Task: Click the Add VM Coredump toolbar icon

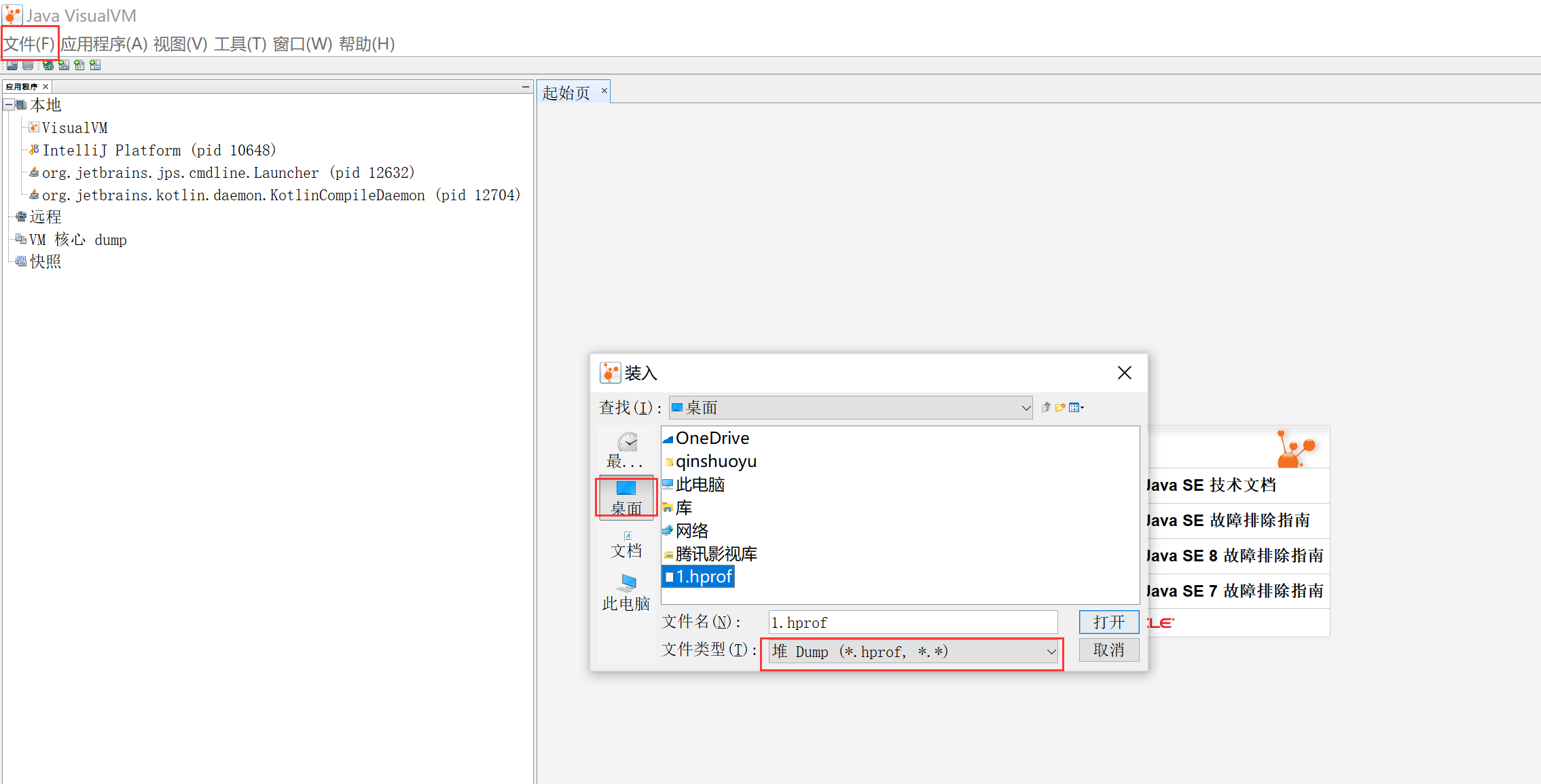Action: (79, 65)
